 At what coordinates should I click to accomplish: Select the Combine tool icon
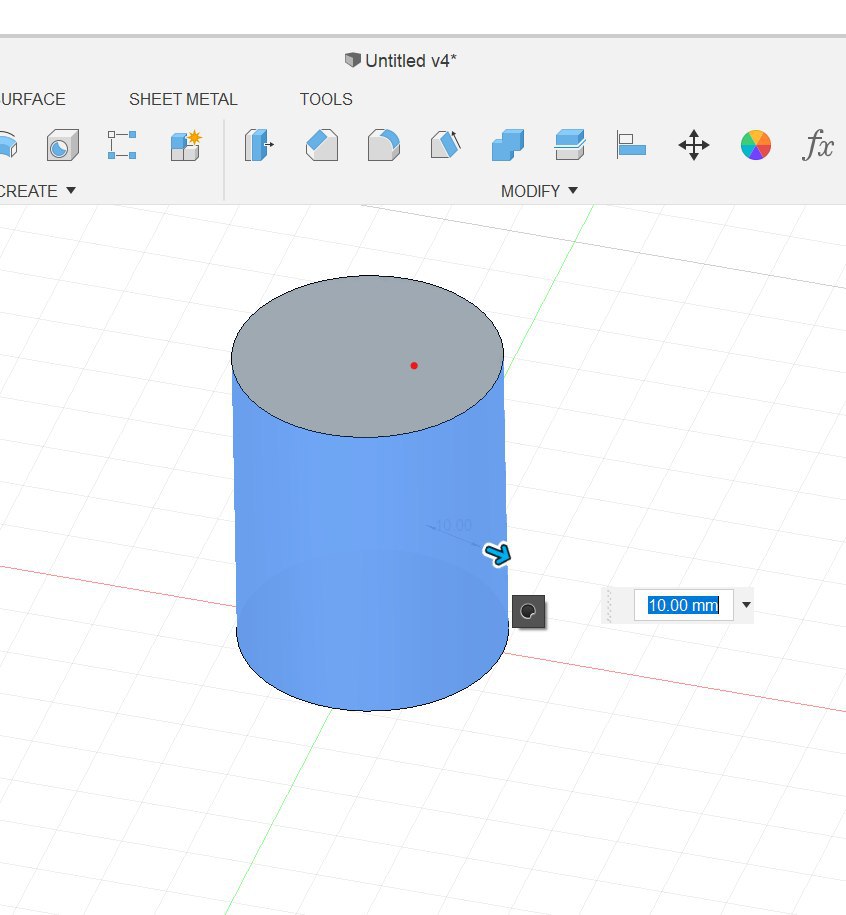point(508,145)
